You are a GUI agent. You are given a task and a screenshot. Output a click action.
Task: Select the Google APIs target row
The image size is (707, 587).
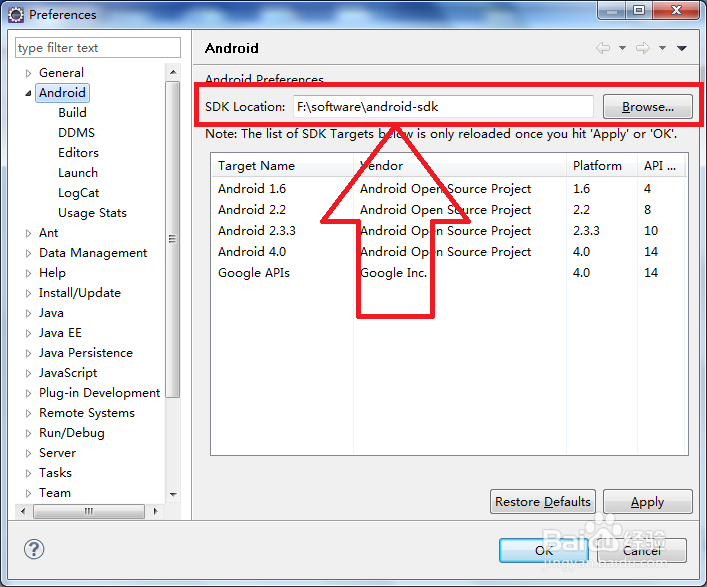pos(449,273)
